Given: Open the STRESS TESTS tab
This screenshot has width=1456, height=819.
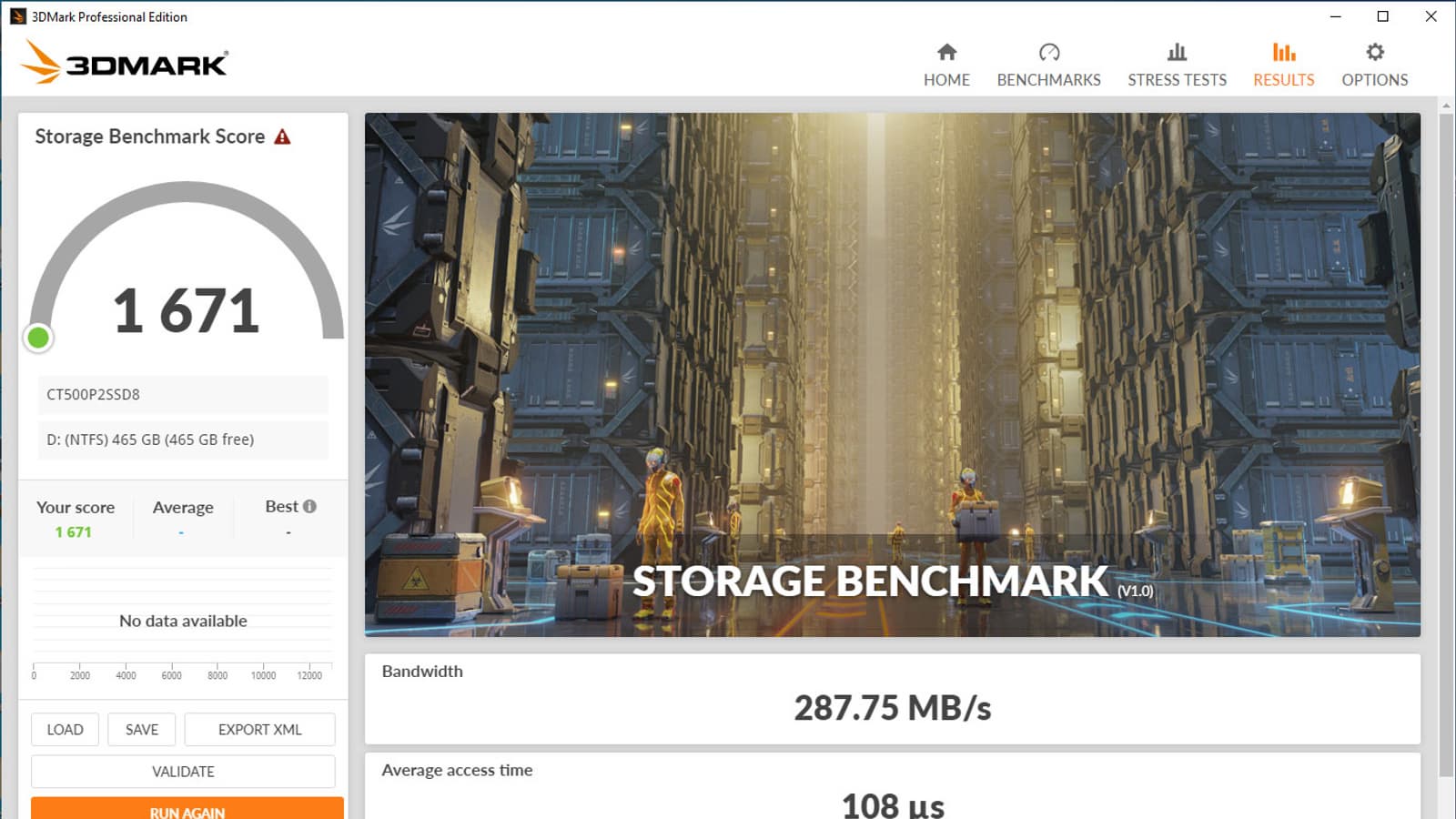Looking at the screenshot, I should pos(1177,80).
